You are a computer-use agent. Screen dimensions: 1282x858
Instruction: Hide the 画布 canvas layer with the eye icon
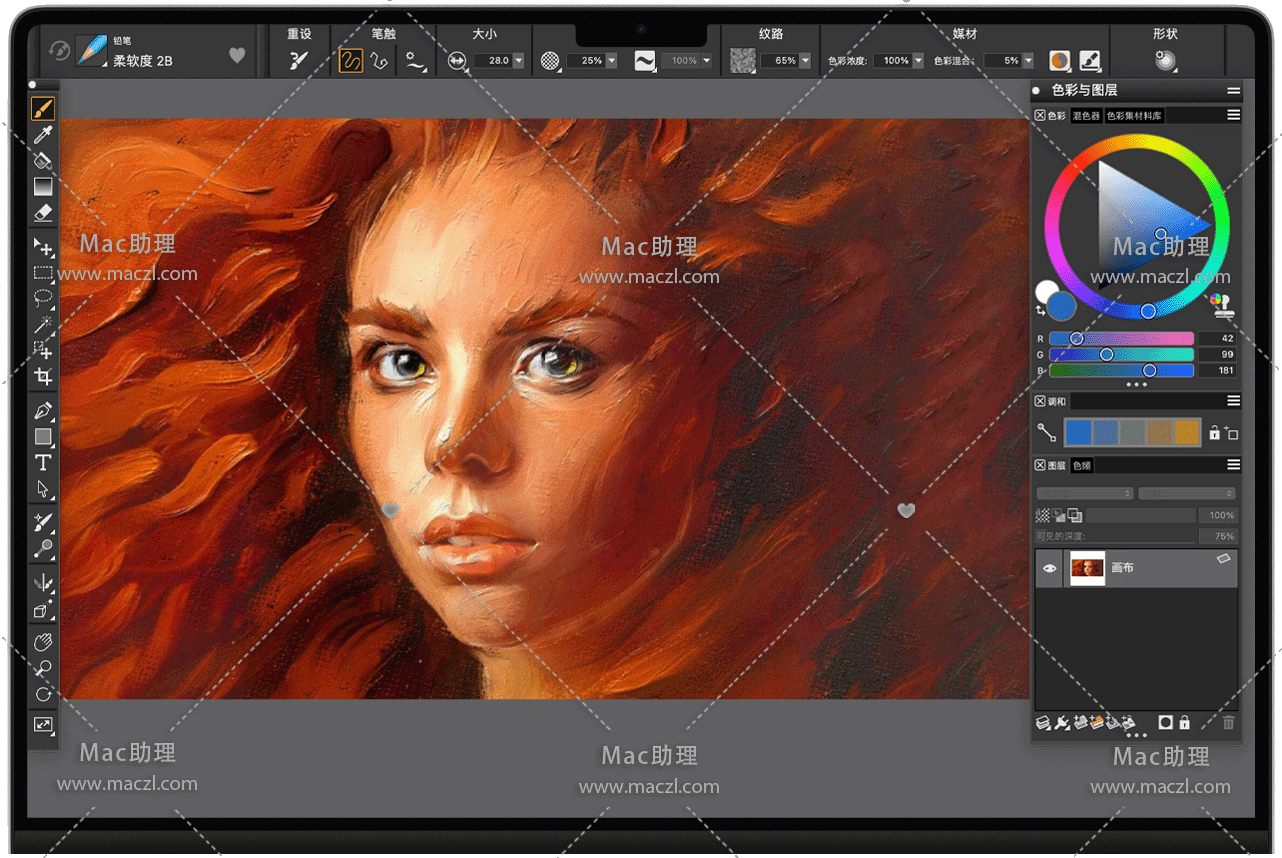(1049, 568)
